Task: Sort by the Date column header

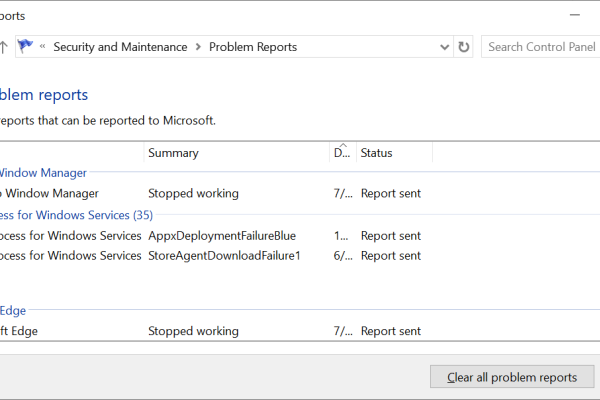Action: click(x=343, y=153)
